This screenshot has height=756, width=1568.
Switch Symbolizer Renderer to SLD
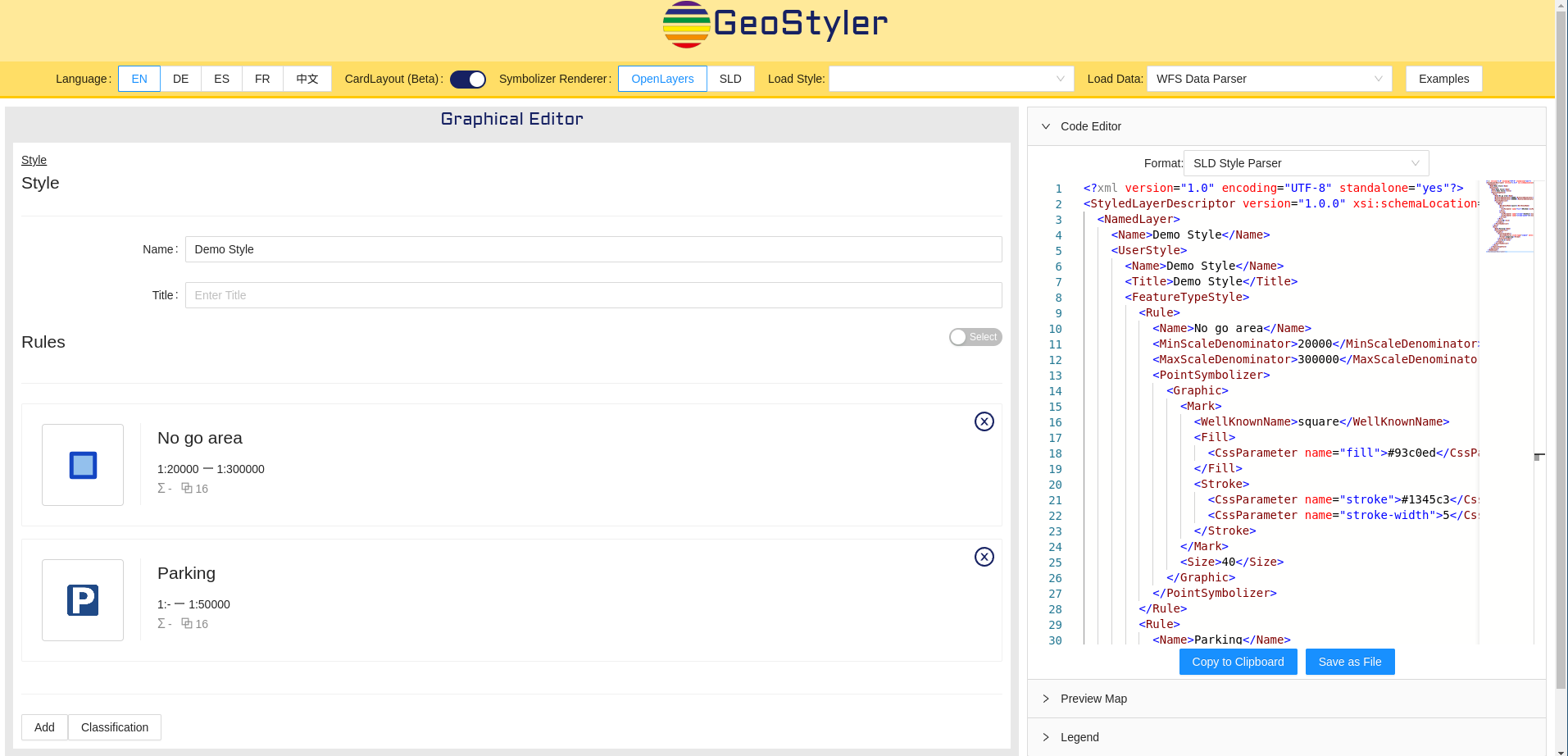[x=729, y=79]
